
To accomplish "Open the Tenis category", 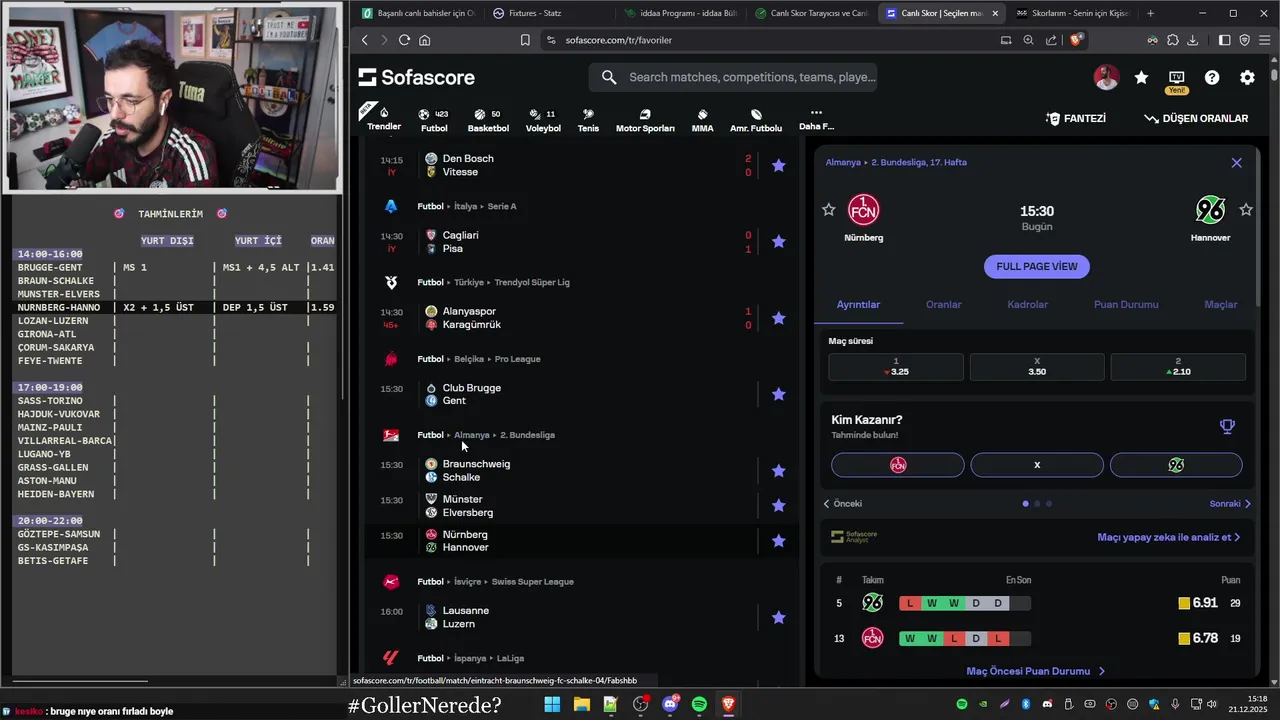I will [588, 120].
